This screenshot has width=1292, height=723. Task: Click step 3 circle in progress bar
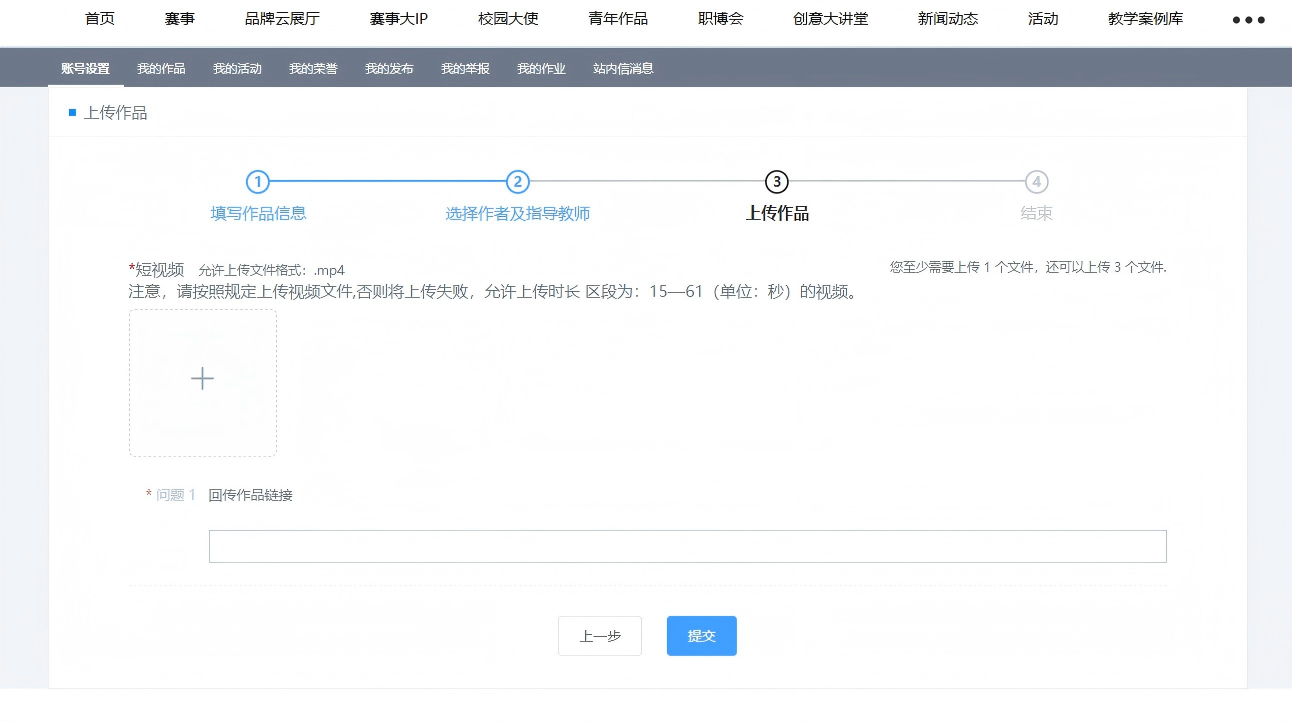tap(777, 182)
